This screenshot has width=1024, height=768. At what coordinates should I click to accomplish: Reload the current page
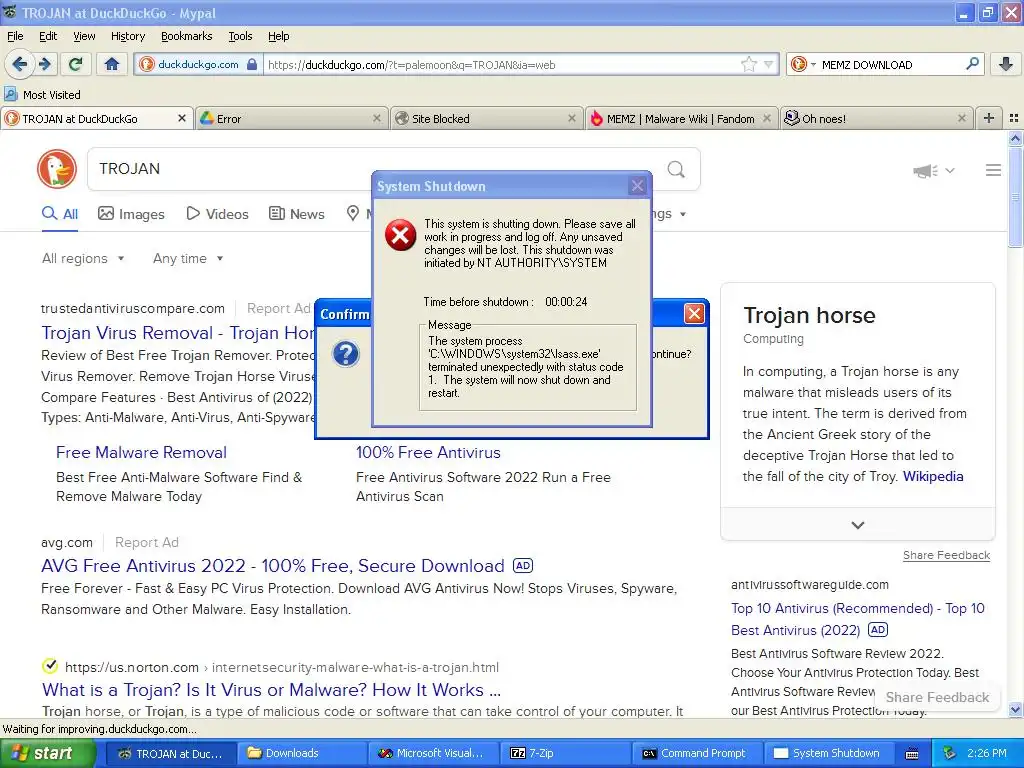76,64
